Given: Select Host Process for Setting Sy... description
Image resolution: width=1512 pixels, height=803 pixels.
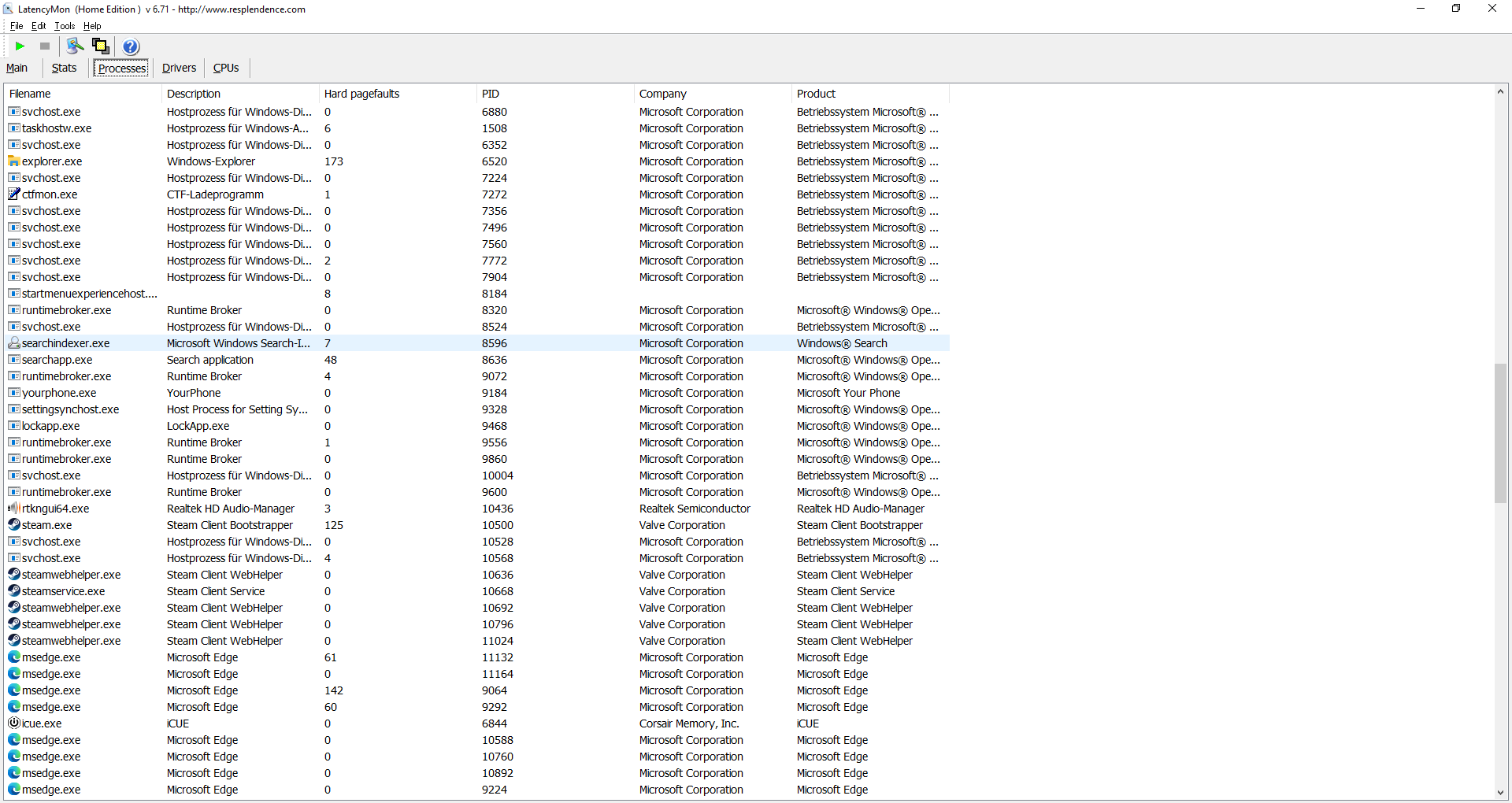Looking at the screenshot, I should (x=237, y=409).
